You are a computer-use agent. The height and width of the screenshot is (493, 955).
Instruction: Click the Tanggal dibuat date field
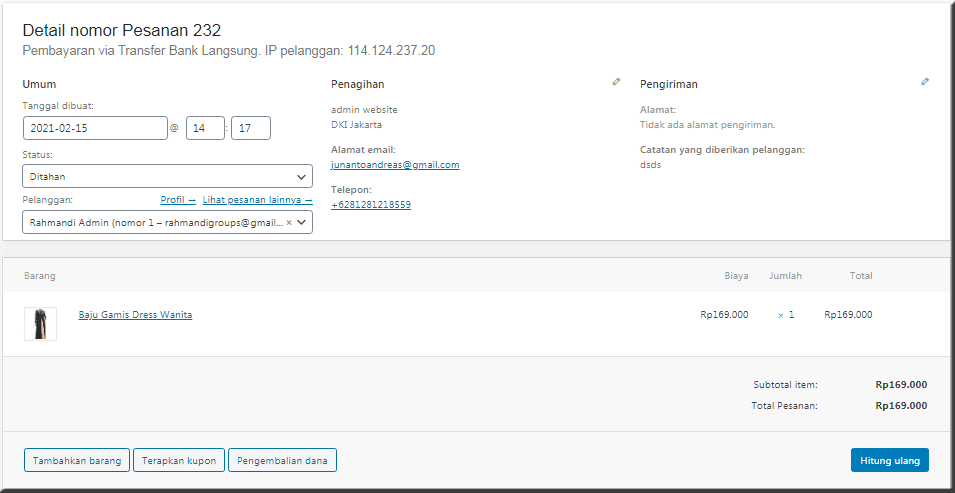(x=95, y=128)
